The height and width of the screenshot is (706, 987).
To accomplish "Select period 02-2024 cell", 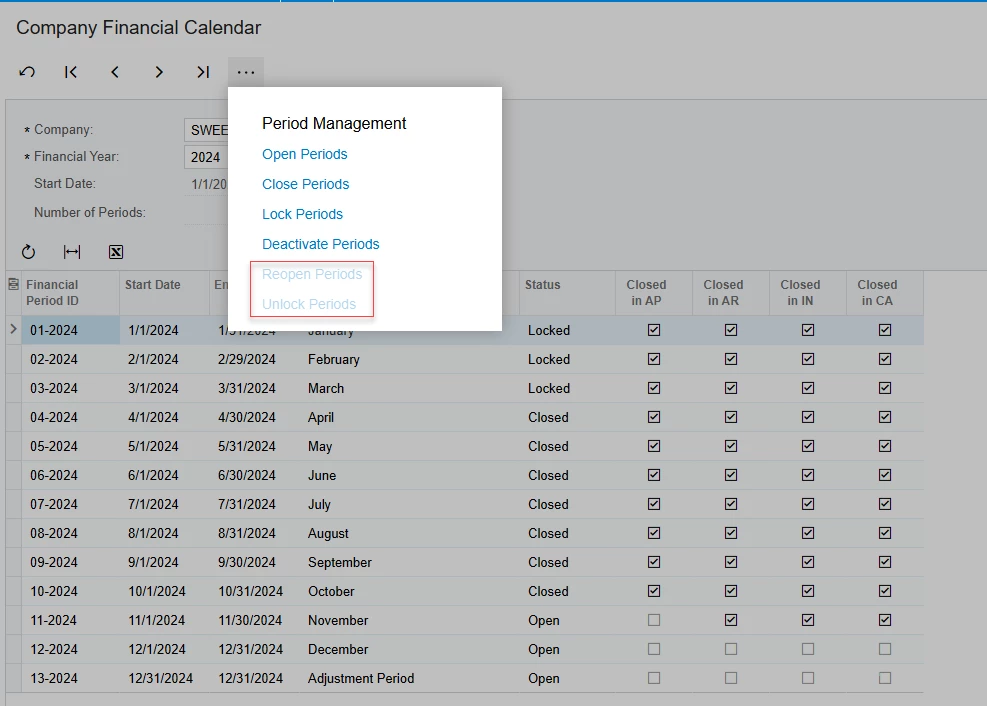I will pos(70,359).
